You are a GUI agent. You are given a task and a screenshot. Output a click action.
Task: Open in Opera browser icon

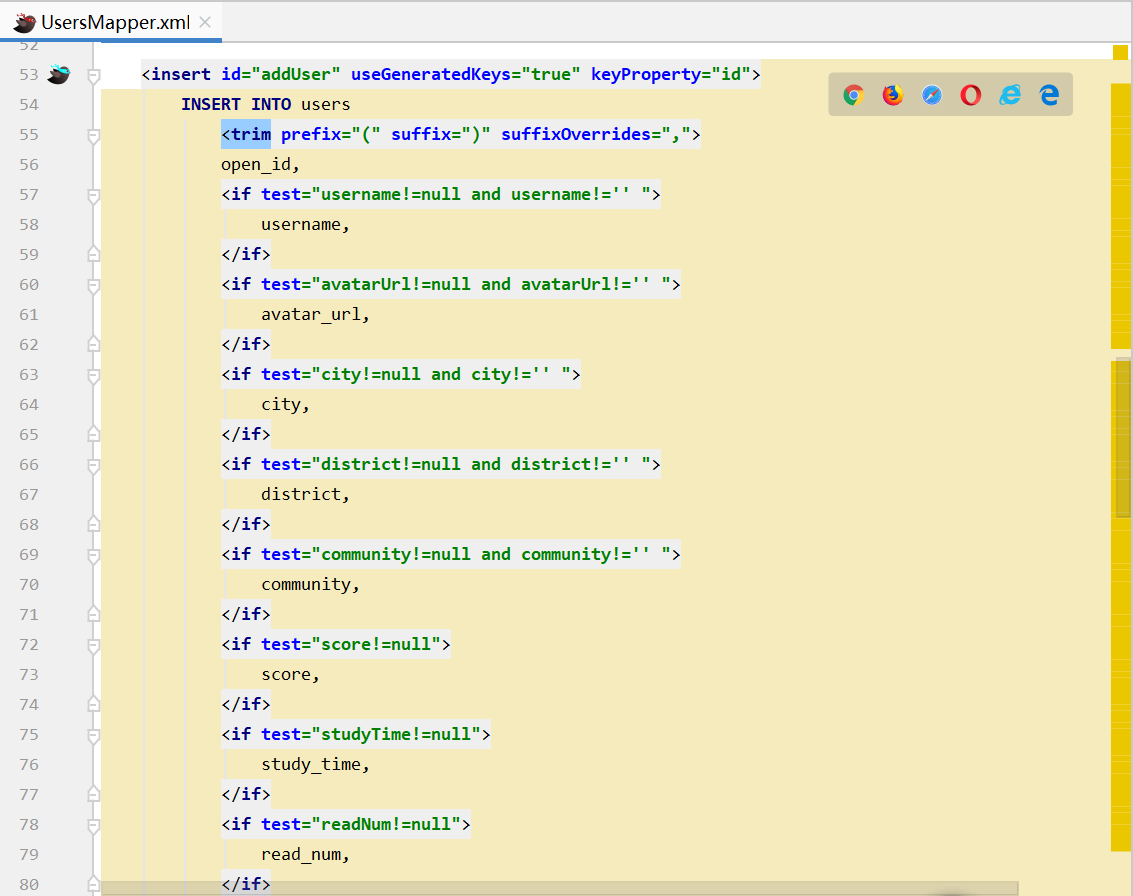click(x=971, y=95)
